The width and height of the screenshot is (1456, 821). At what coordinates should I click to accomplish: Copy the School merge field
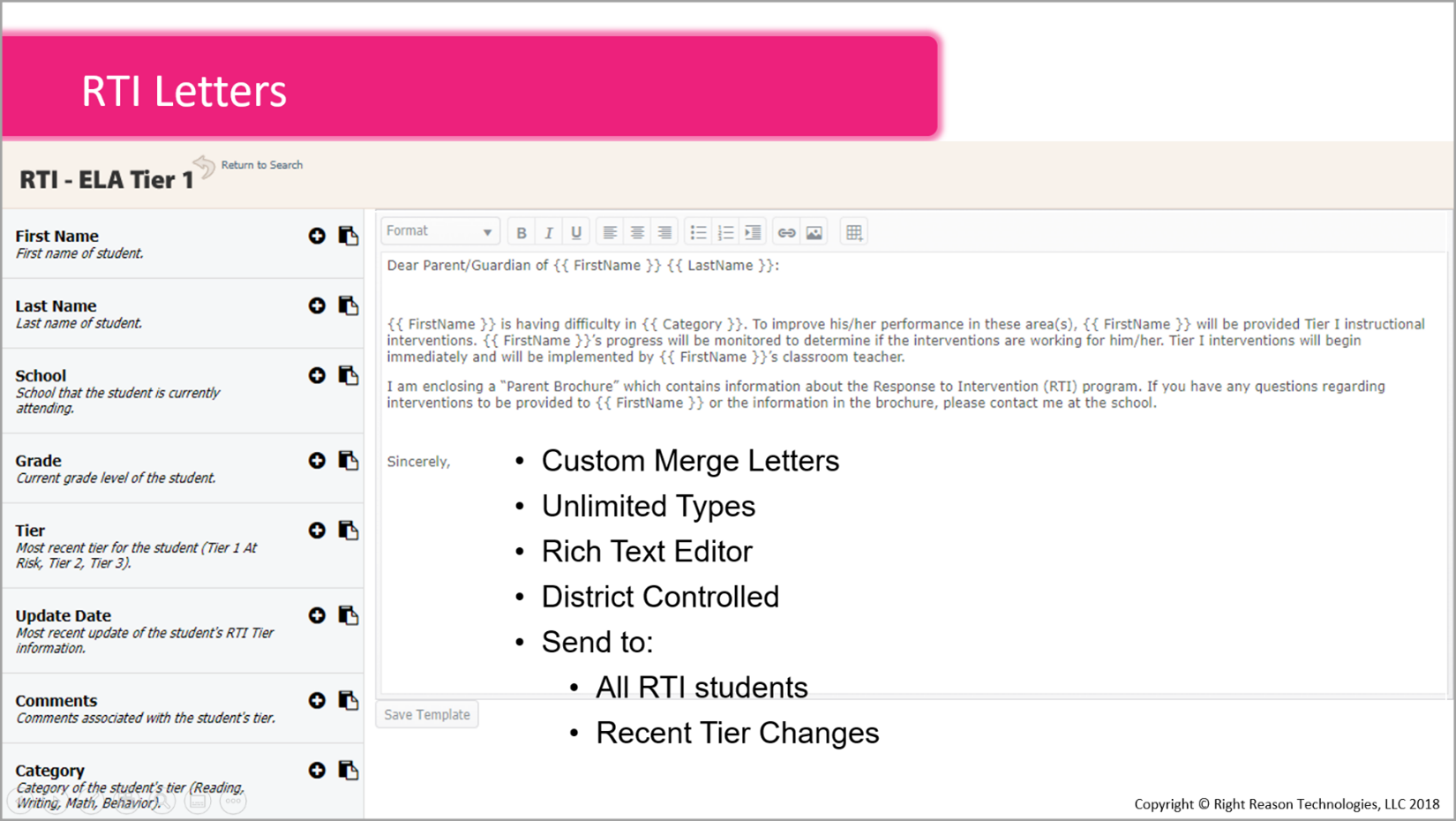coord(349,374)
